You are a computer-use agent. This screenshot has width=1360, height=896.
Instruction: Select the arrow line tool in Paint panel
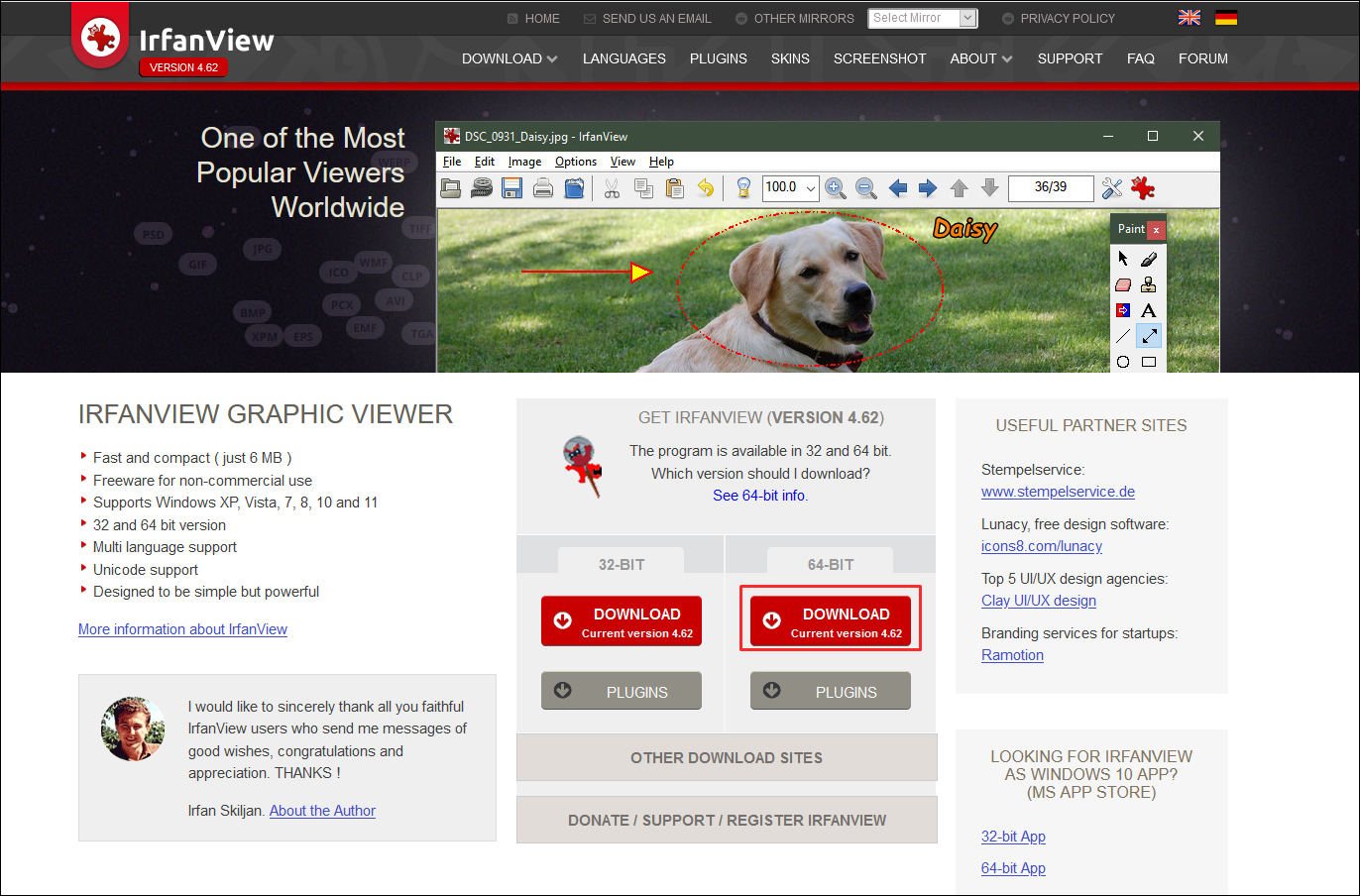click(1149, 336)
